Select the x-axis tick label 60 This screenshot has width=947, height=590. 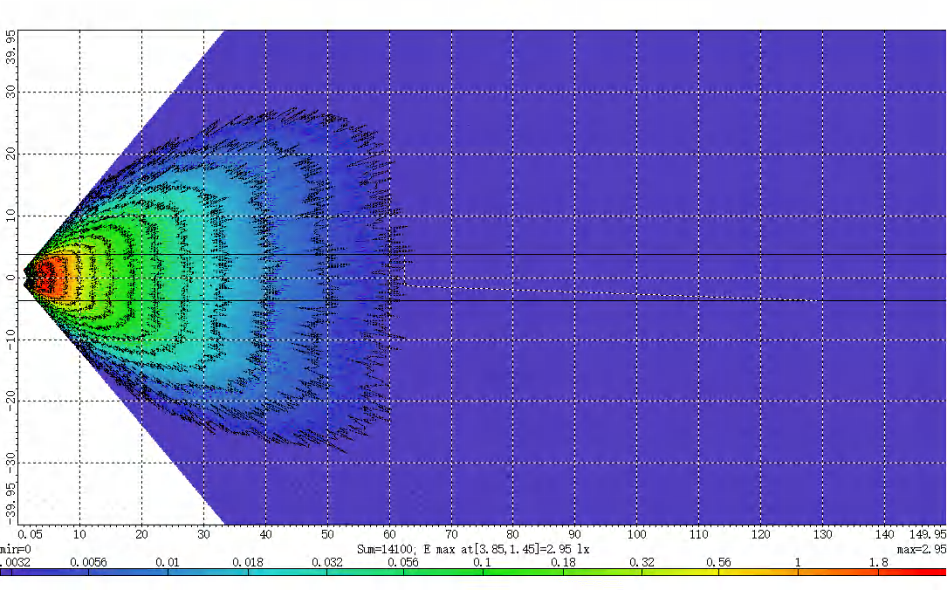coord(389,534)
